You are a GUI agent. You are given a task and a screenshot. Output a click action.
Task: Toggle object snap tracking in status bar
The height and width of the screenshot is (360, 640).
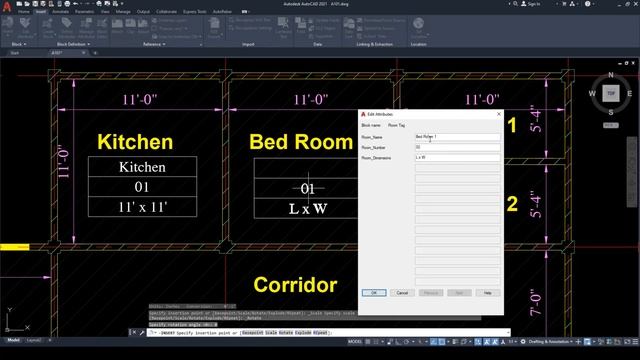pyautogui.click(x=433, y=342)
